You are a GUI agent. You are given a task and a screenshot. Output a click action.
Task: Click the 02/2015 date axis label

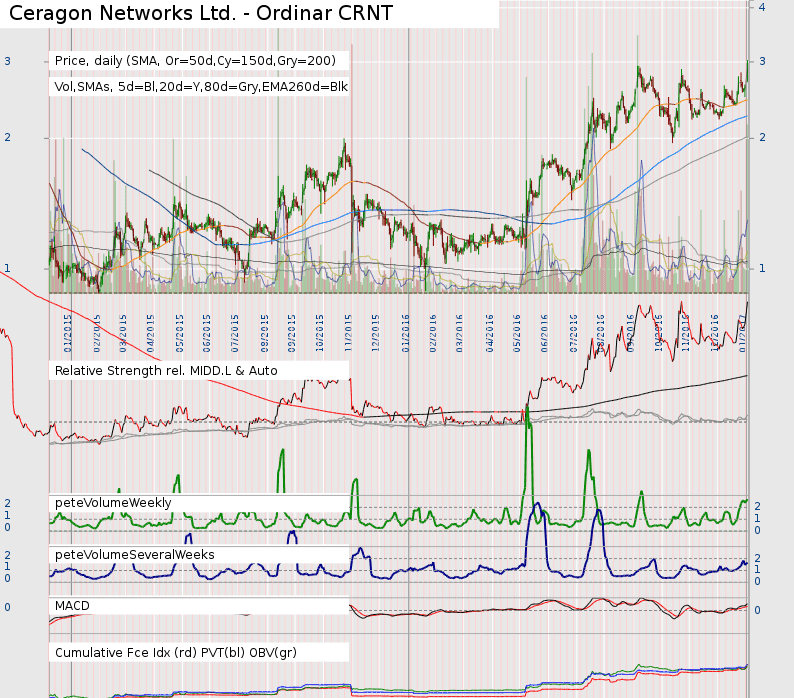coord(97,333)
